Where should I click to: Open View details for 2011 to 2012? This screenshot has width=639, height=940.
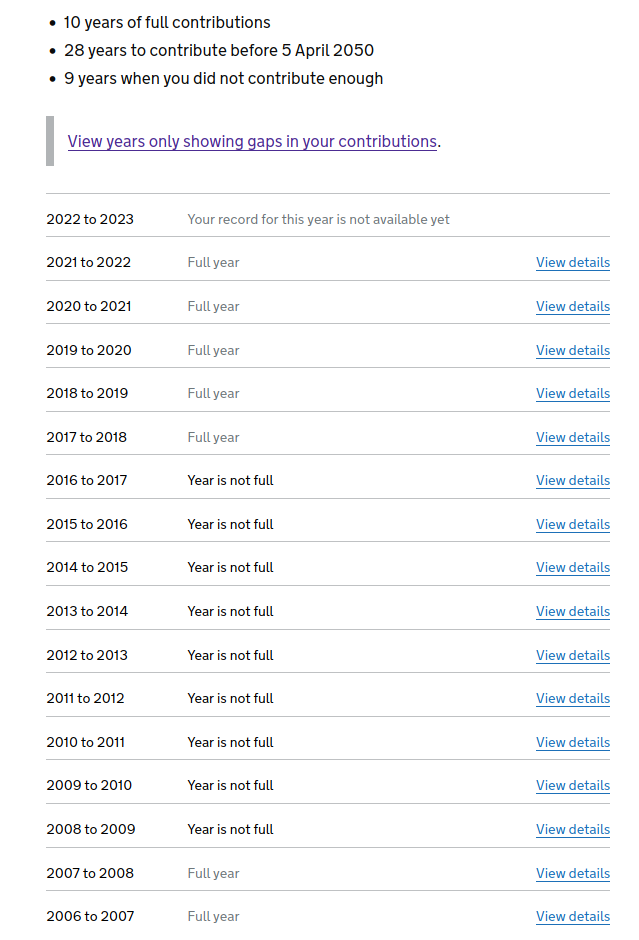pyautogui.click(x=572, y=699)
